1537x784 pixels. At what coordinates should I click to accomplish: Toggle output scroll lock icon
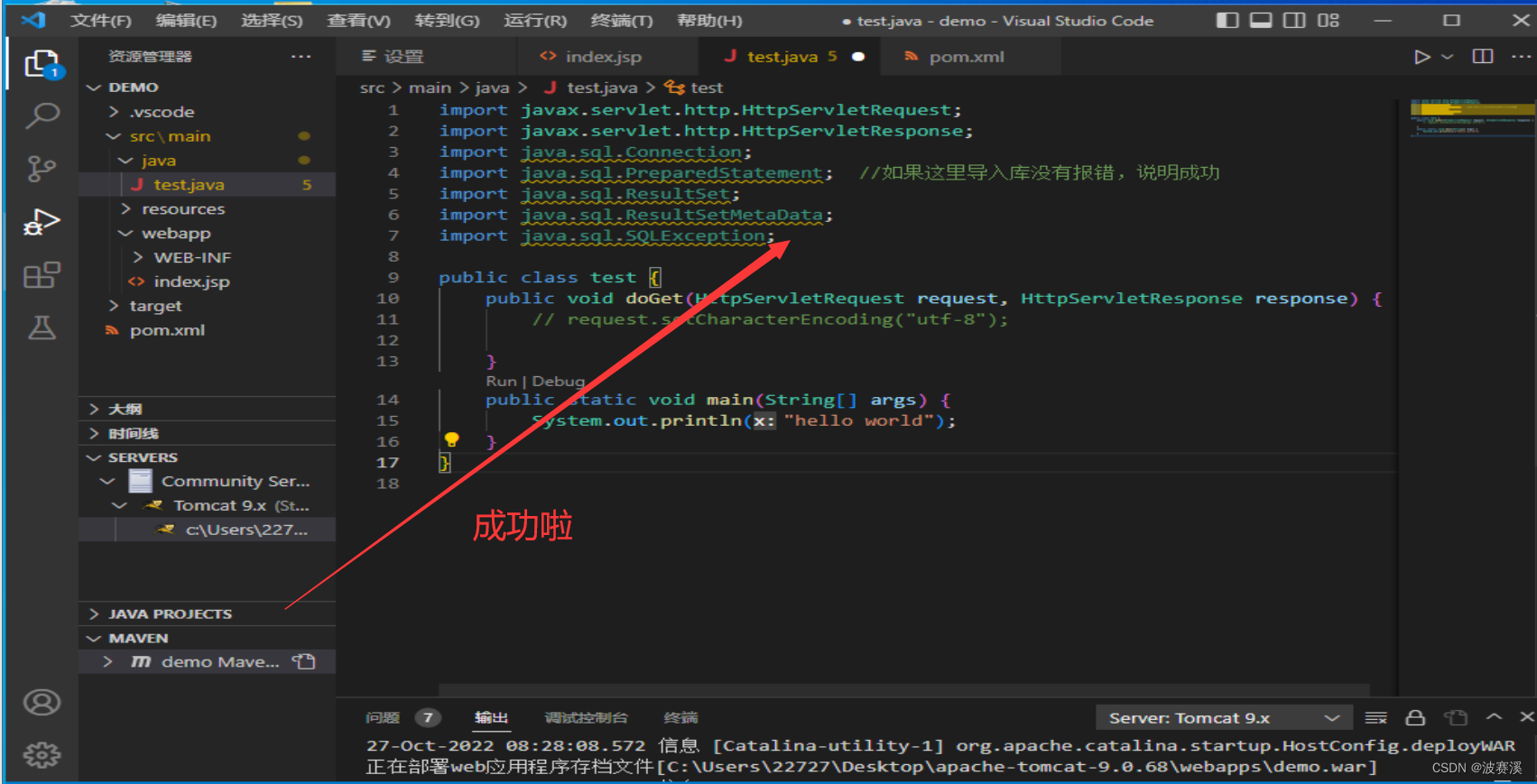coord(1415,718)
